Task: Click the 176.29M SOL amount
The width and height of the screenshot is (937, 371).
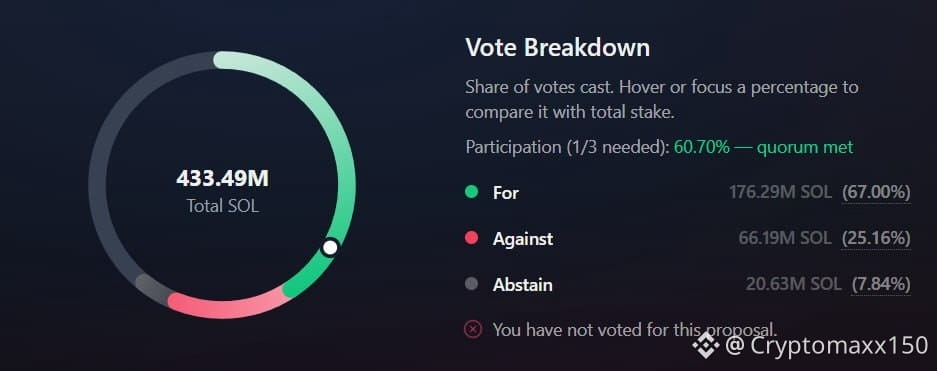Action: (780, 192)
